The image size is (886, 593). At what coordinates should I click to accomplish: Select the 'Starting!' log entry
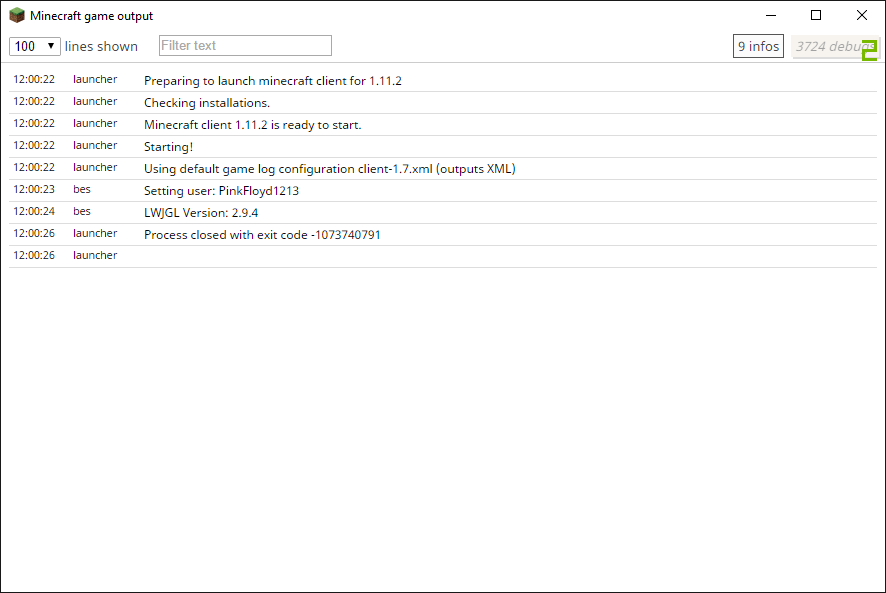point(169,147)
